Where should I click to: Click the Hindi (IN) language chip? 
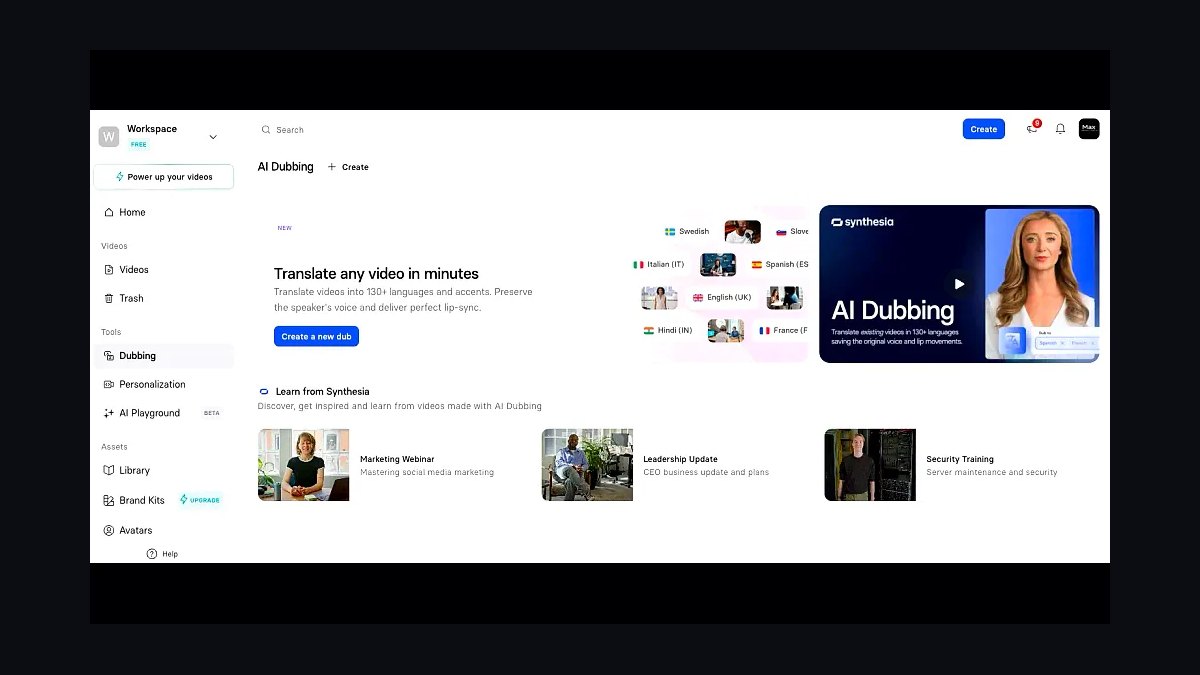668,330
